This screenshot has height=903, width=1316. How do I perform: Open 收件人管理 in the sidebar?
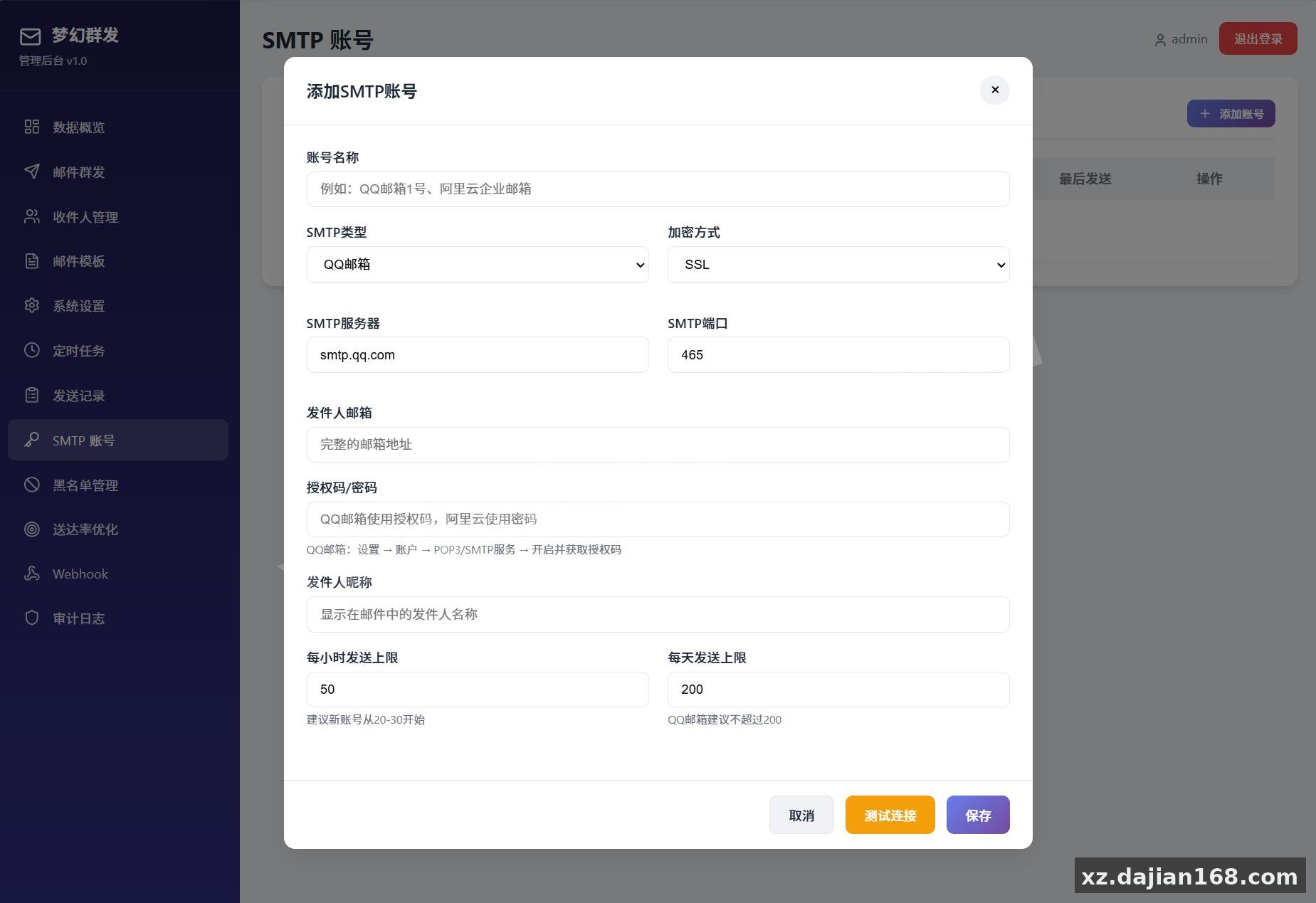click(x=118, y=216)
